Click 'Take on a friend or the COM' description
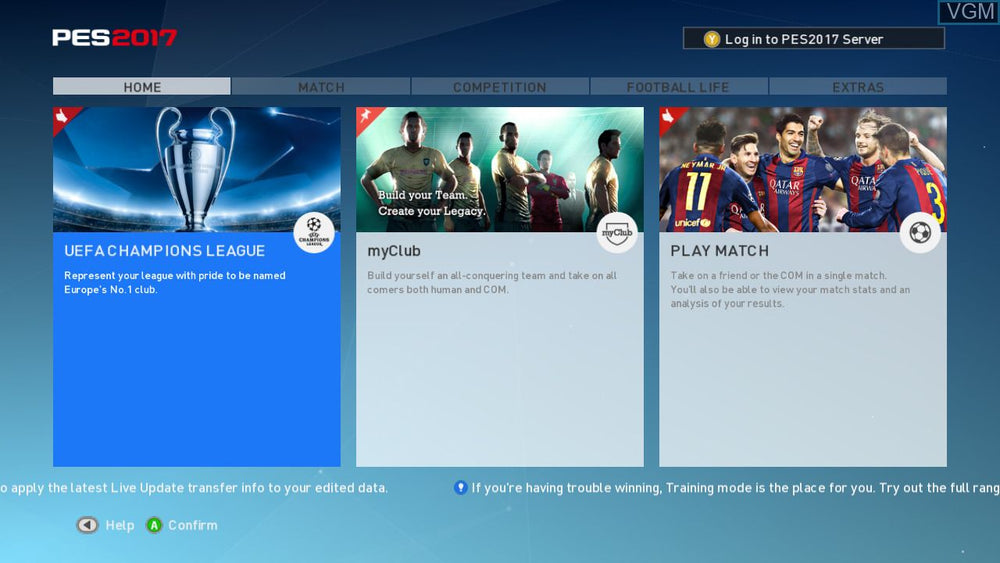Screen dimensions: 1000x563 pyautogui.click(x=790, y=289)
